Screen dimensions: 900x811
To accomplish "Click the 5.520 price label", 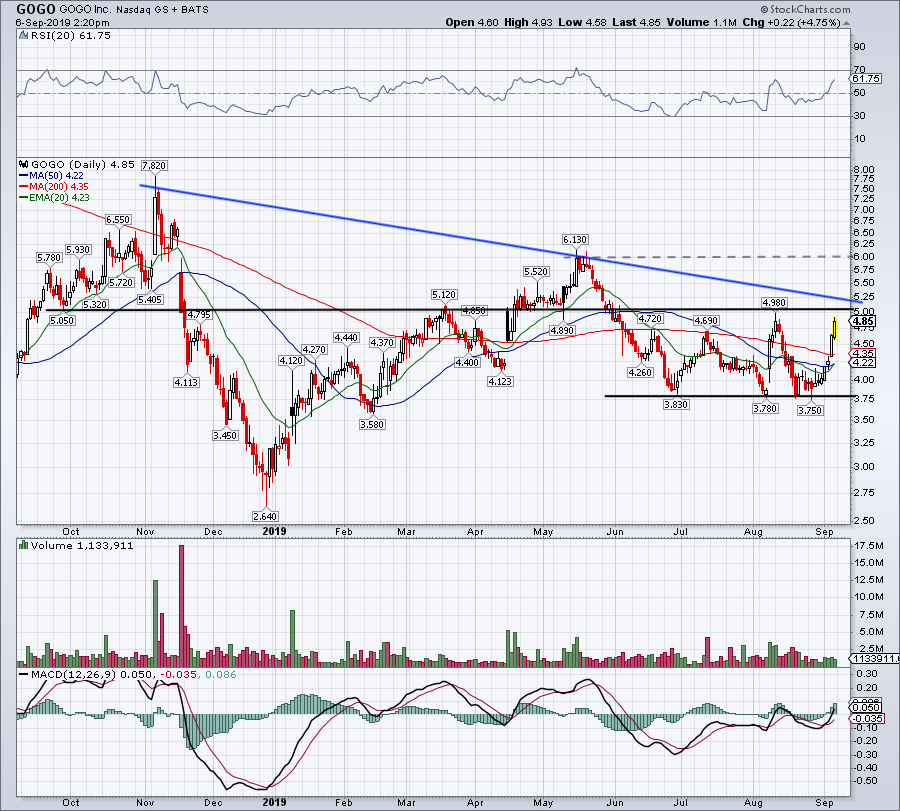I will [x=536, y=271].
